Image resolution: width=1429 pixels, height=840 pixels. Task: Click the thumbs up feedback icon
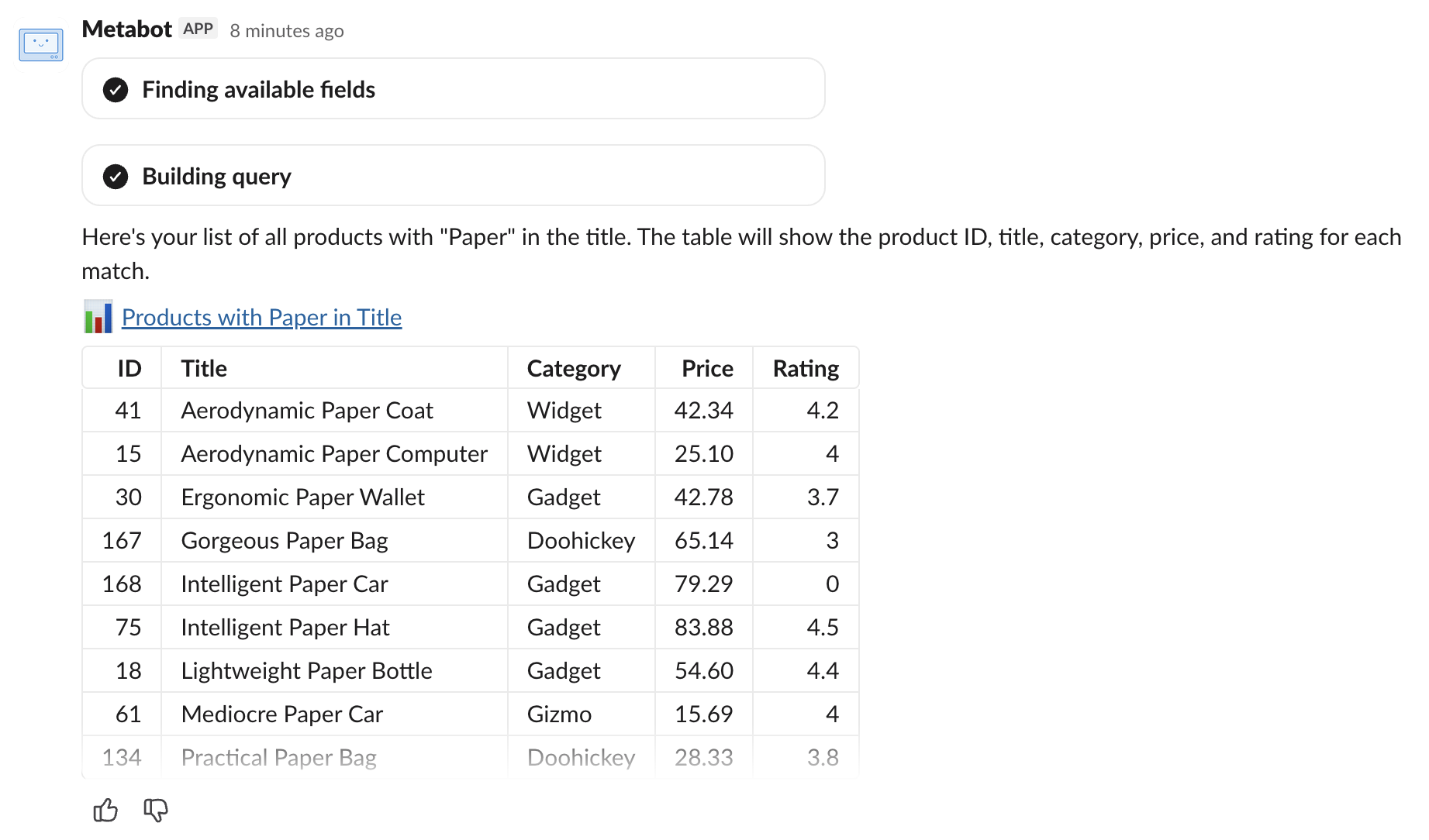[105, 811]
